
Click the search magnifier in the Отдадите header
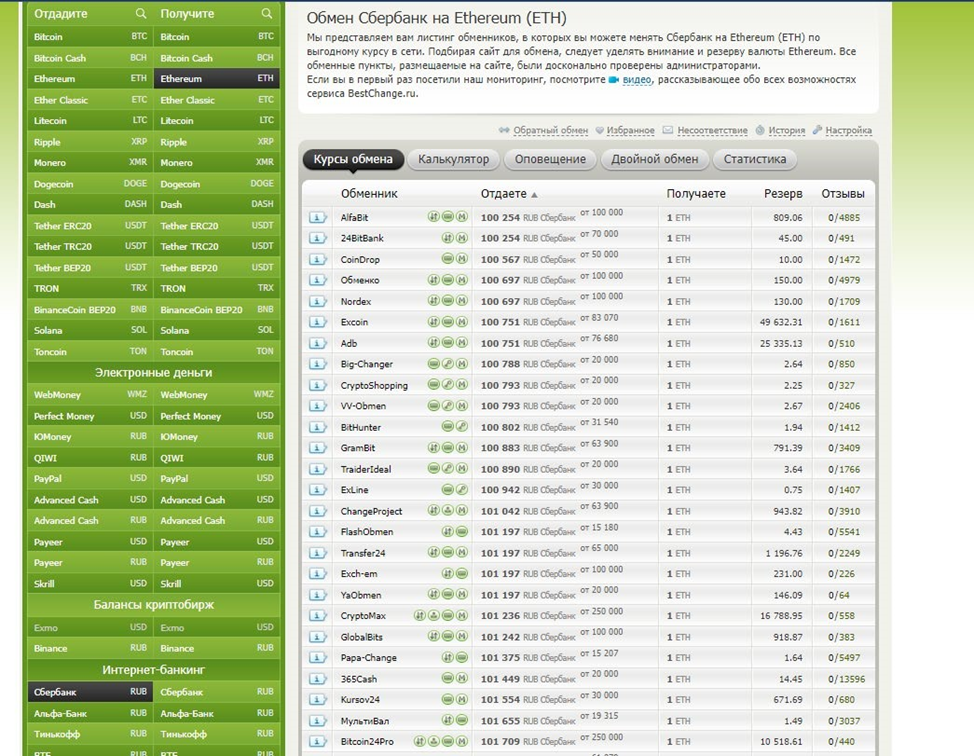[x=141, y=13]
